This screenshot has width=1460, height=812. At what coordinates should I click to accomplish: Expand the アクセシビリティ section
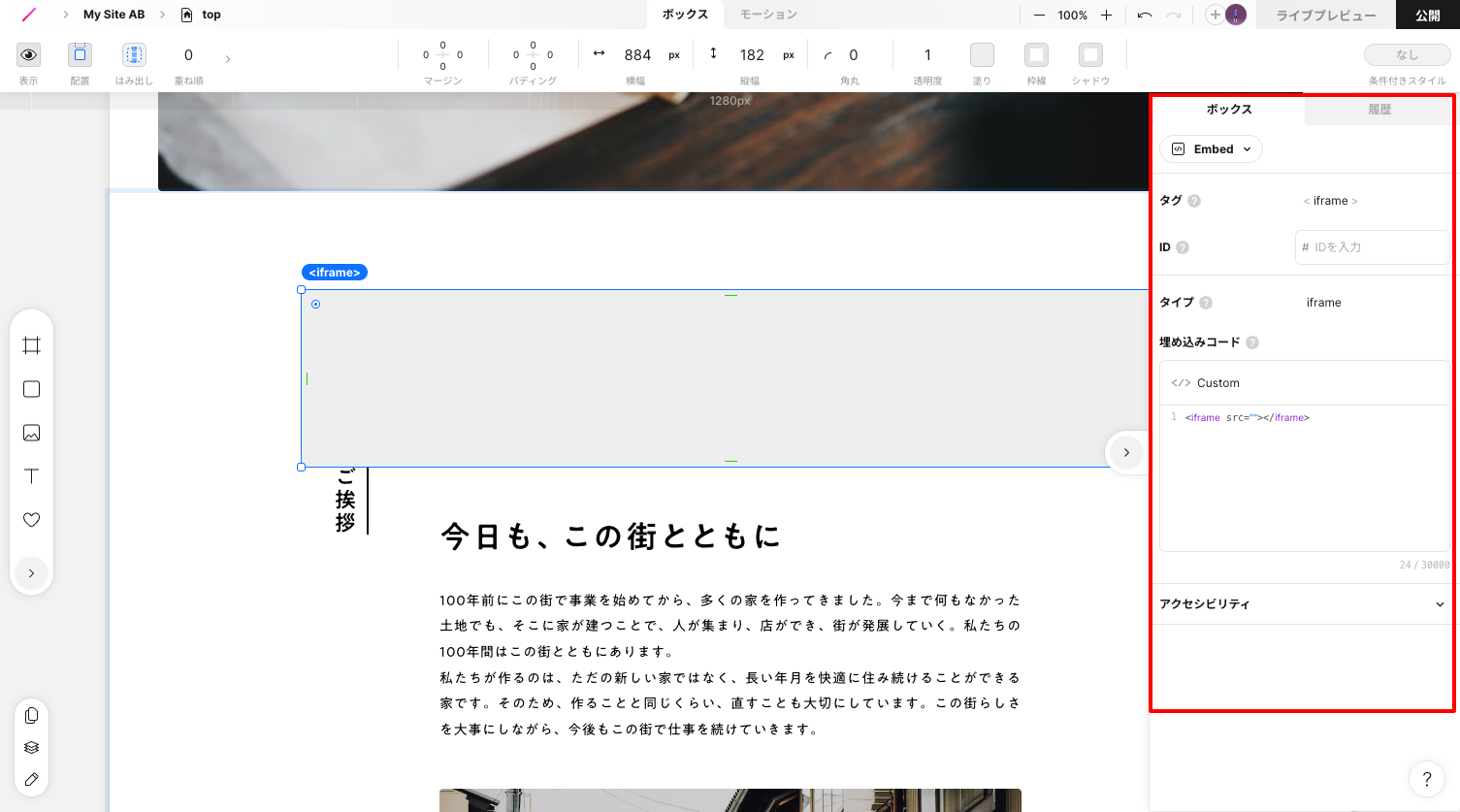[x=1302, y=604]
